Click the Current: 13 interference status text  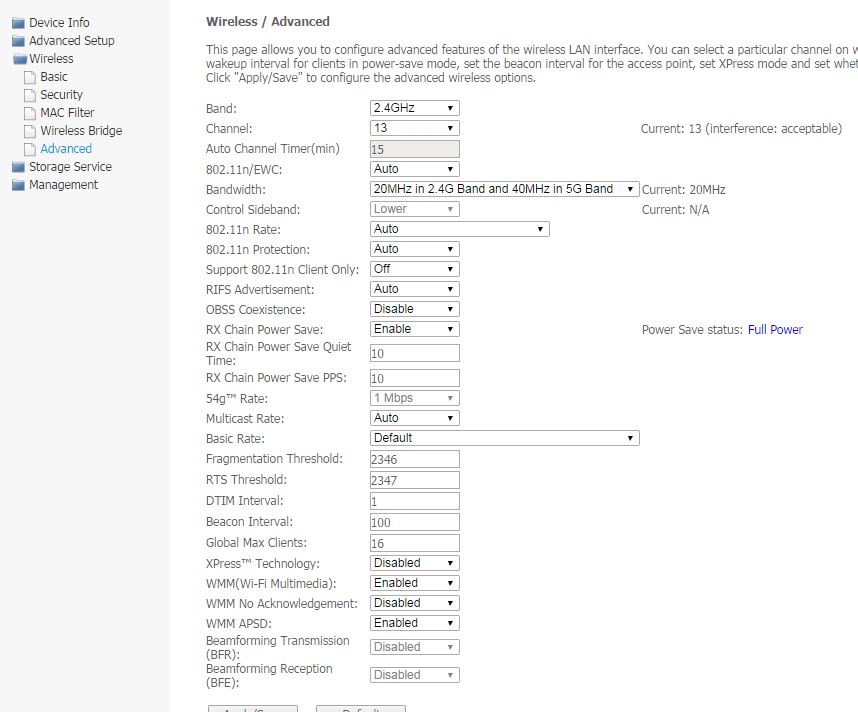[x=741, y=129]
